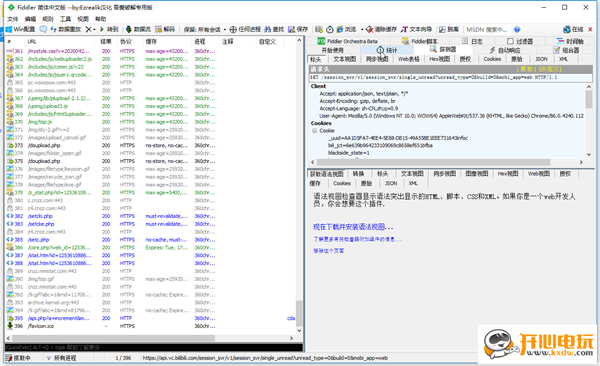Viewport: 600px width, 366px height.
Task: Click the yellow header definitions link
Action: (550, 69)
